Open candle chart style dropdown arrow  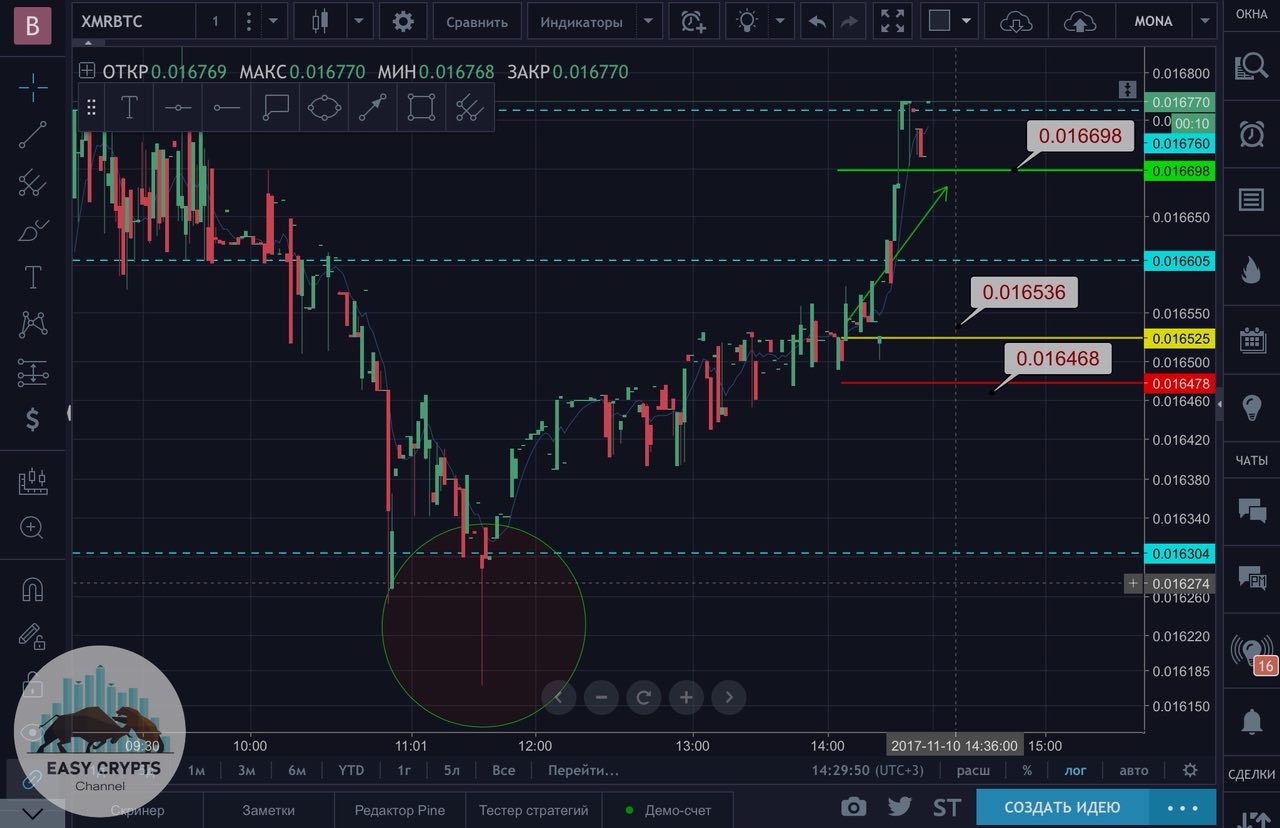pyautogui.click(x=359, y=21)
